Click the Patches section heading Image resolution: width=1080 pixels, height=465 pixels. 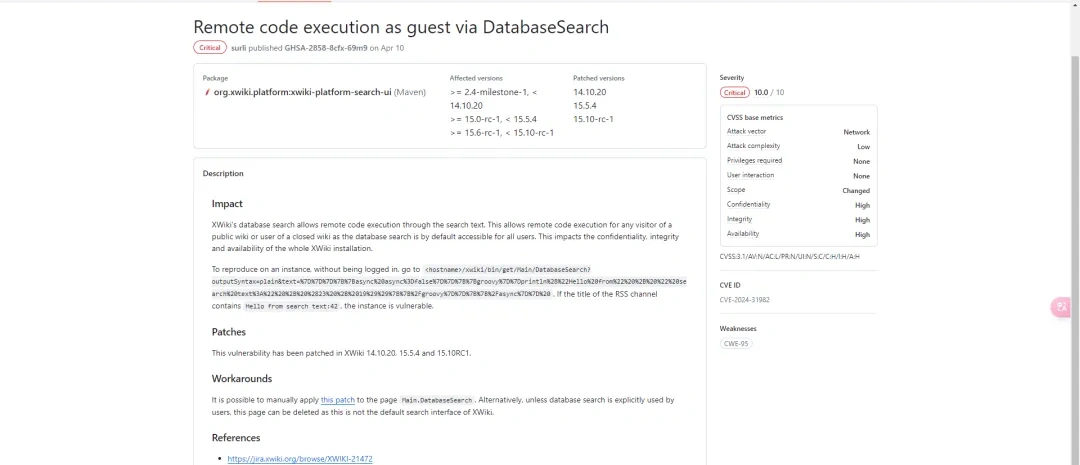click(x=229, y=332)
